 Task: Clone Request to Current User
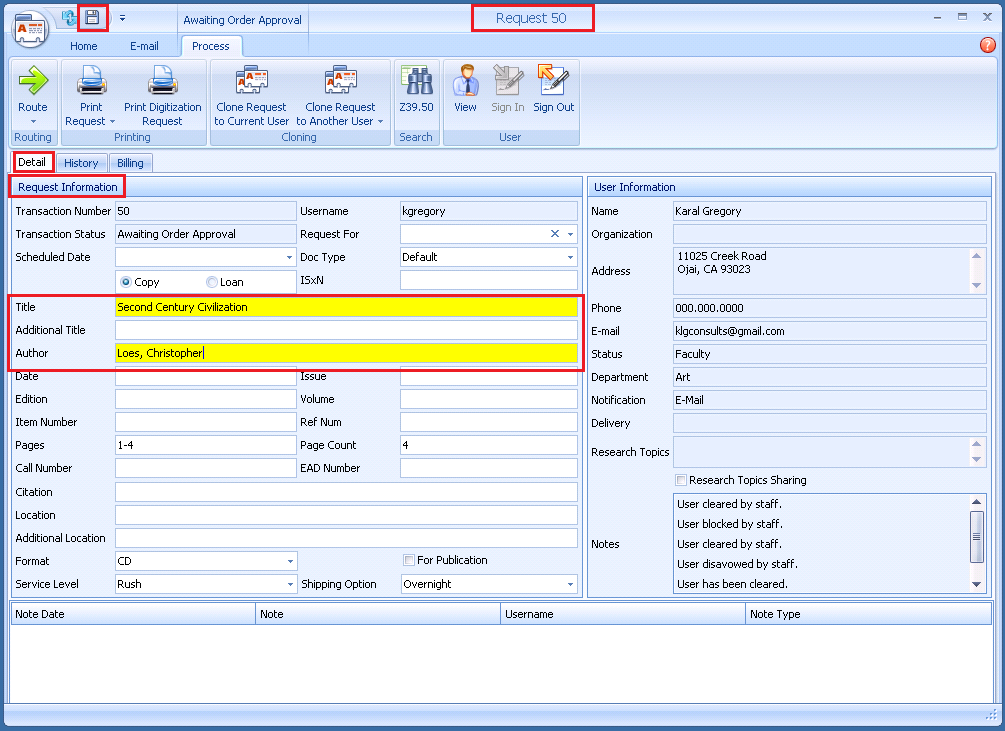[251, 81]
